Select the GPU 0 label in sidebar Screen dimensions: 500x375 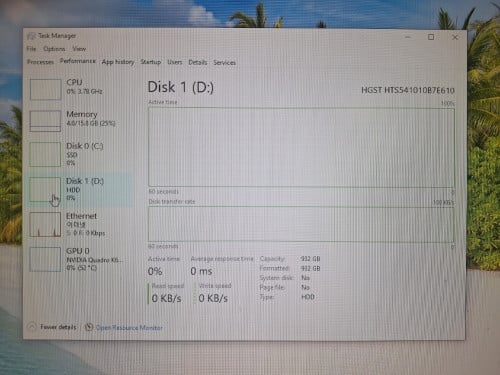coord(78,251)
